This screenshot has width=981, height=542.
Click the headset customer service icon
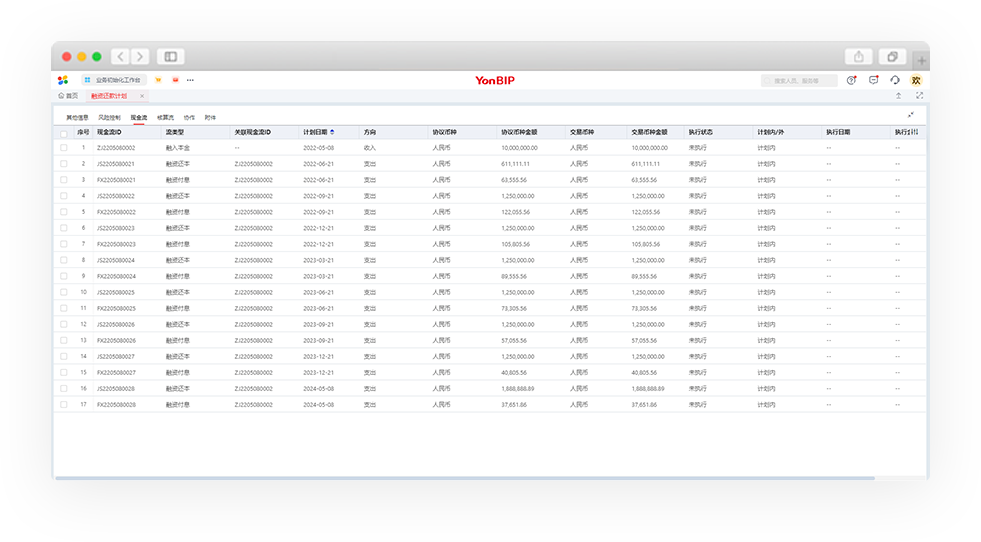[x=895, y=80]
